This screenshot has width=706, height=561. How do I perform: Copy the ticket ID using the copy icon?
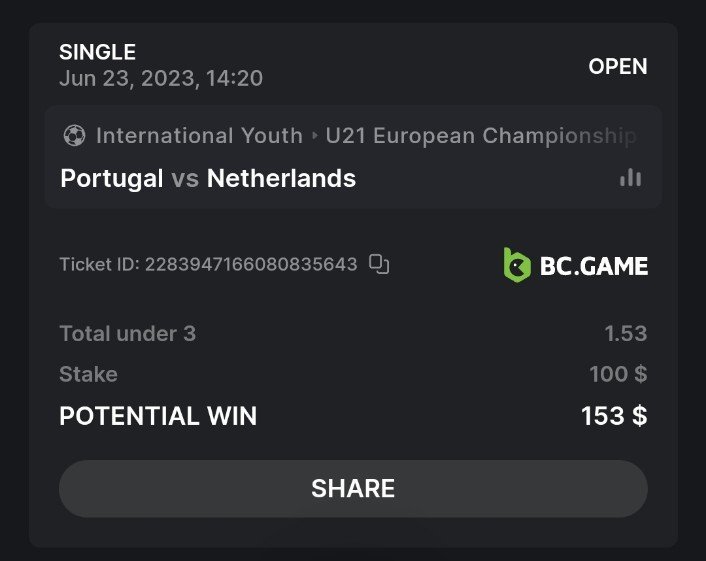click(x=379, y=265)
